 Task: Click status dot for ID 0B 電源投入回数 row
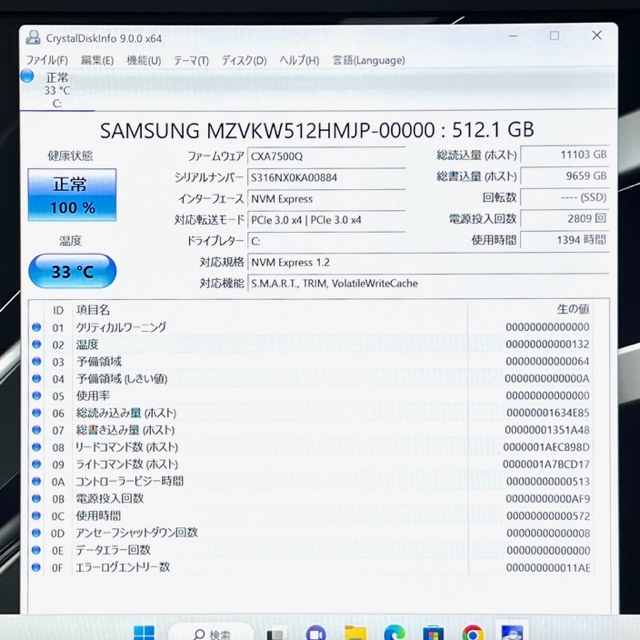coord(36,499)
